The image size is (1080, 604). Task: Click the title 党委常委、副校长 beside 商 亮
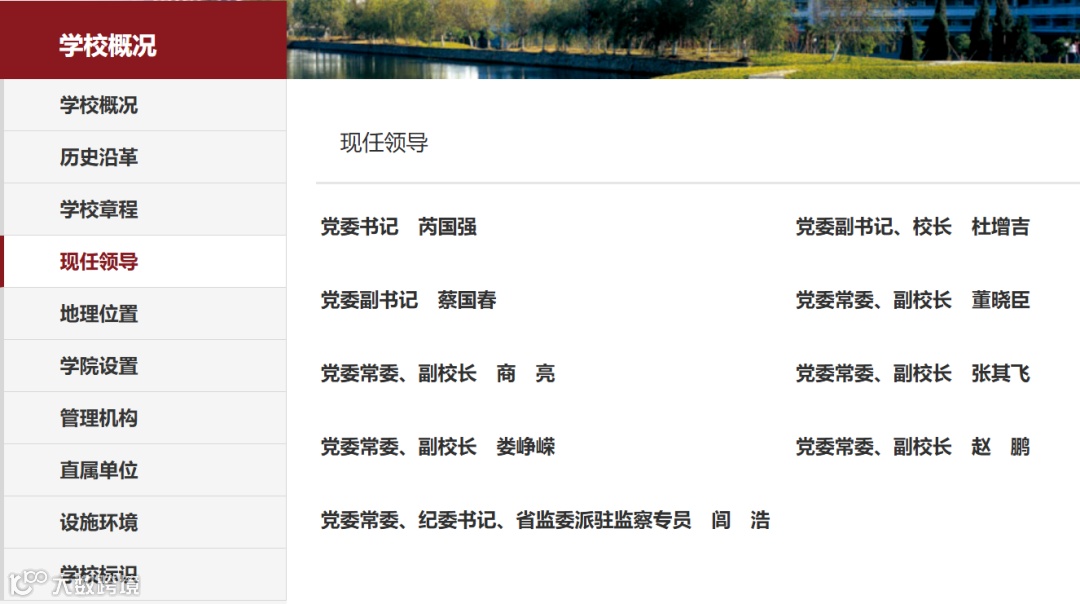tap(398, 373)
